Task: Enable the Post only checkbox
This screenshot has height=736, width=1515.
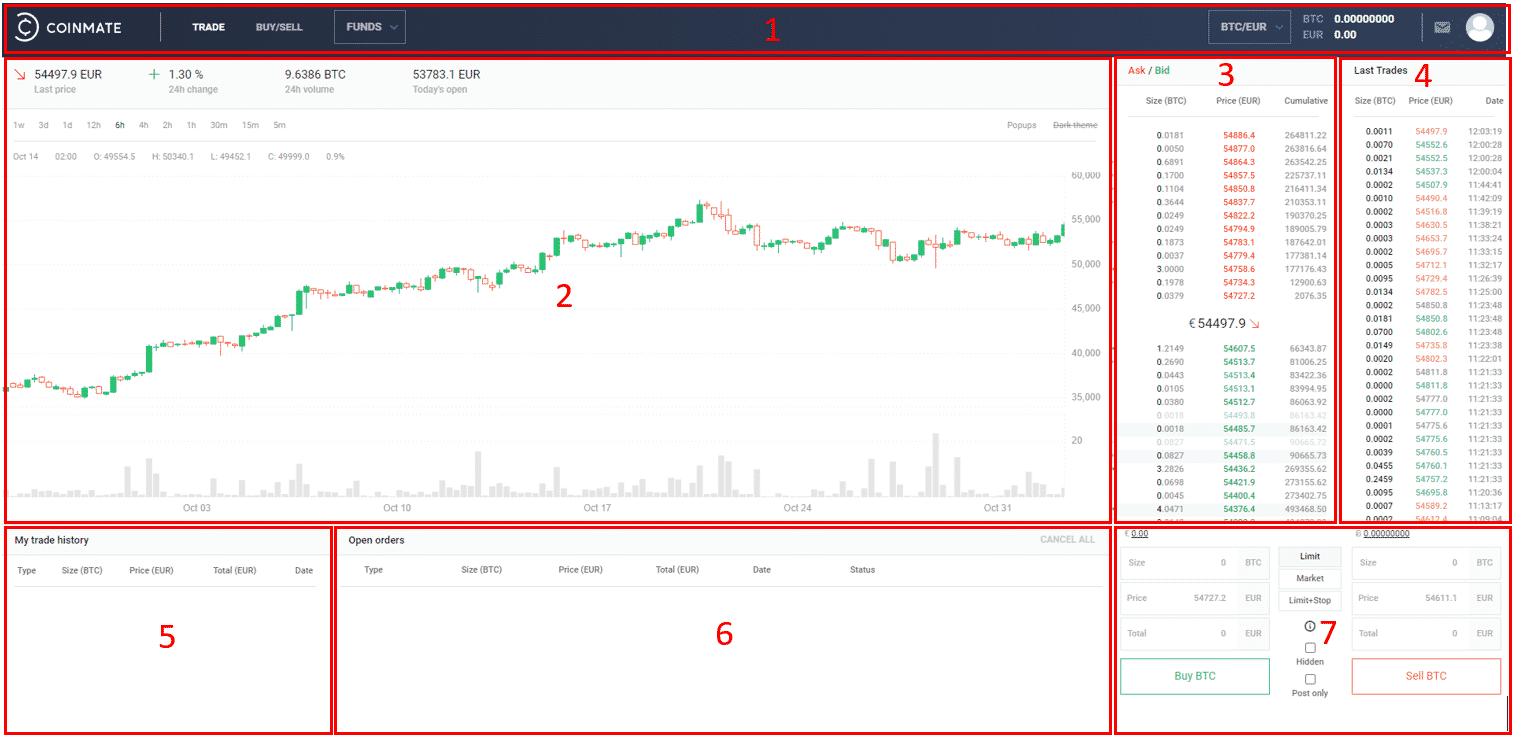Action: point(1310,680)
